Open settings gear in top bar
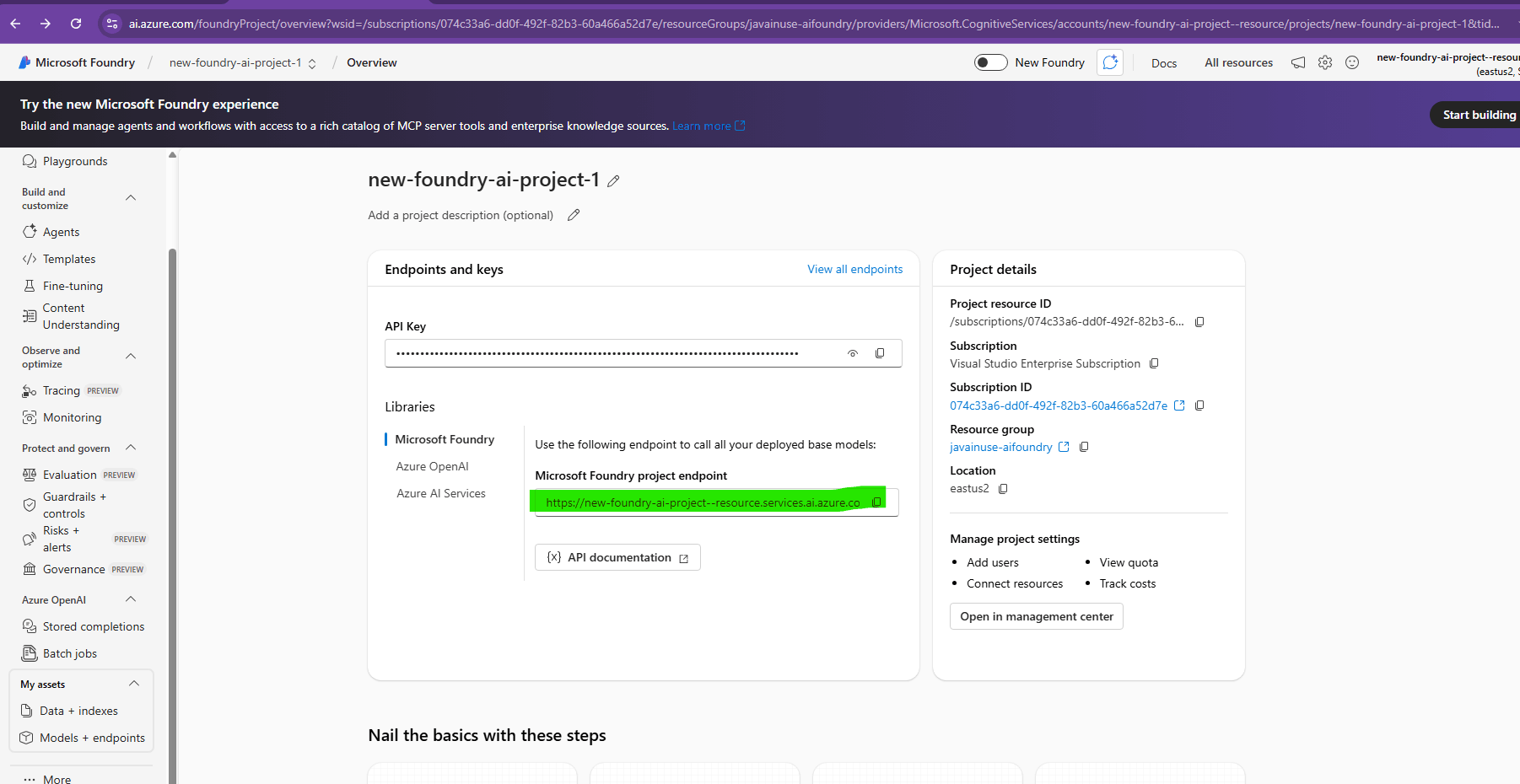The width and height of the screenshot is (1520, 784). point(1325,62)
